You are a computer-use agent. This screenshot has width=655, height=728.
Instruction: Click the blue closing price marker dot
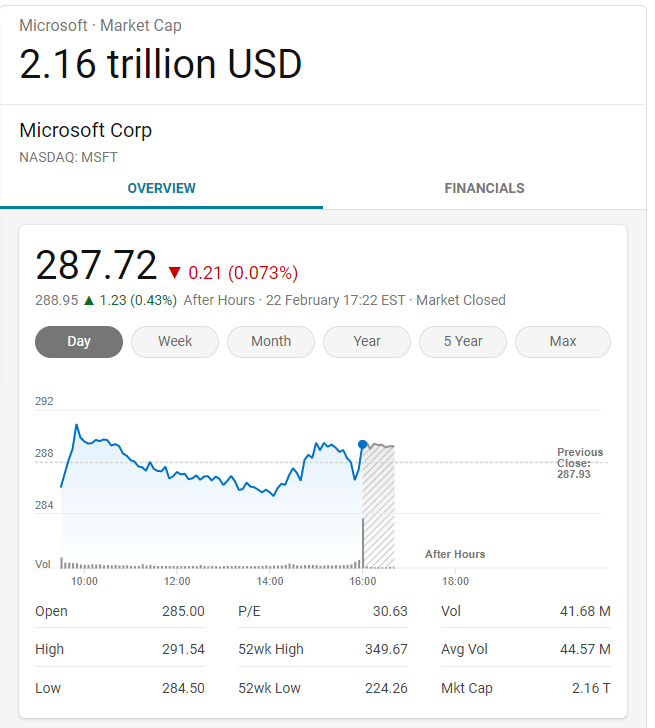[x=362, y=444]
